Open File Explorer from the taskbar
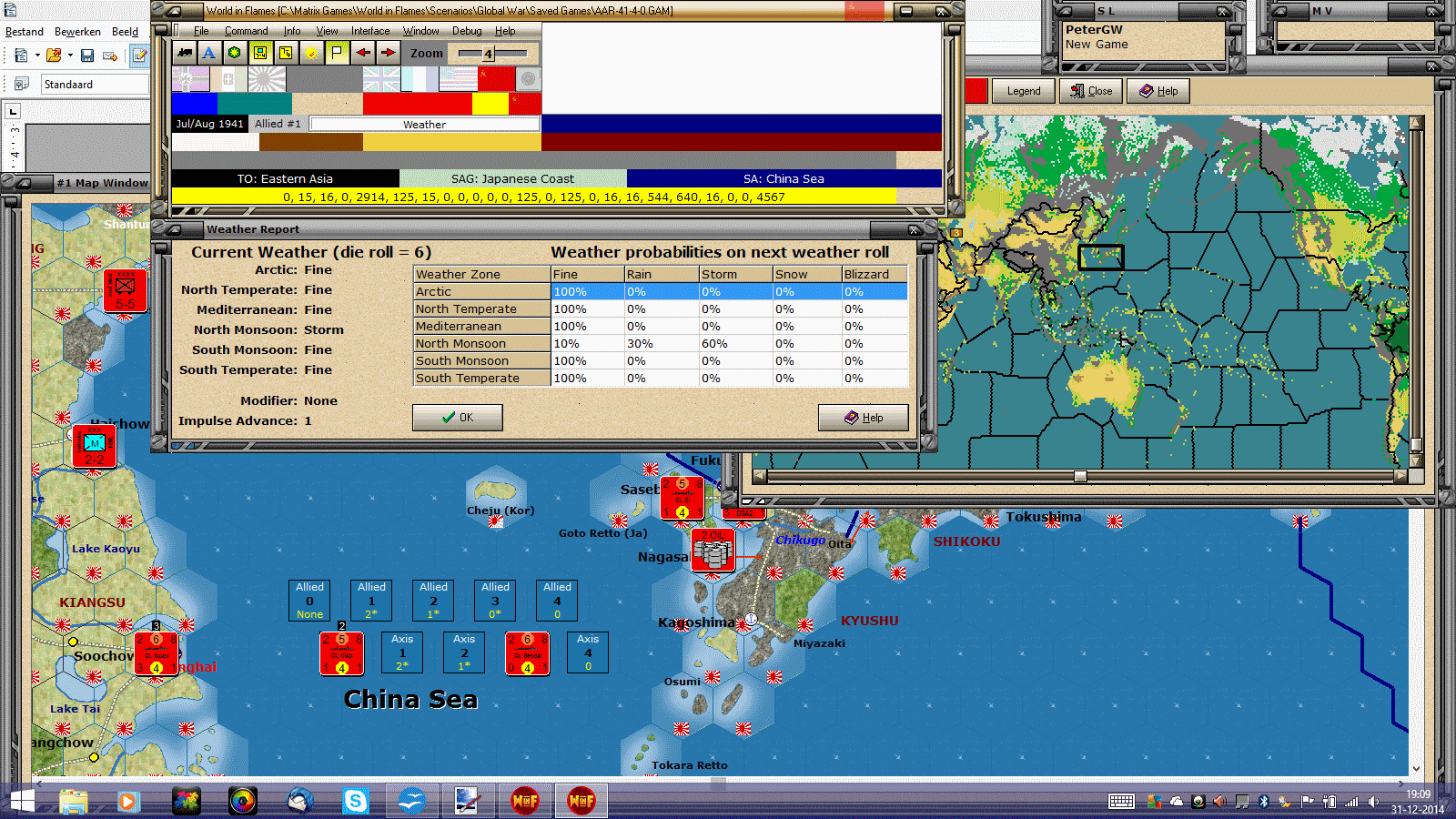The height and width of the screenshot is (819, 1456). point(73,801)
